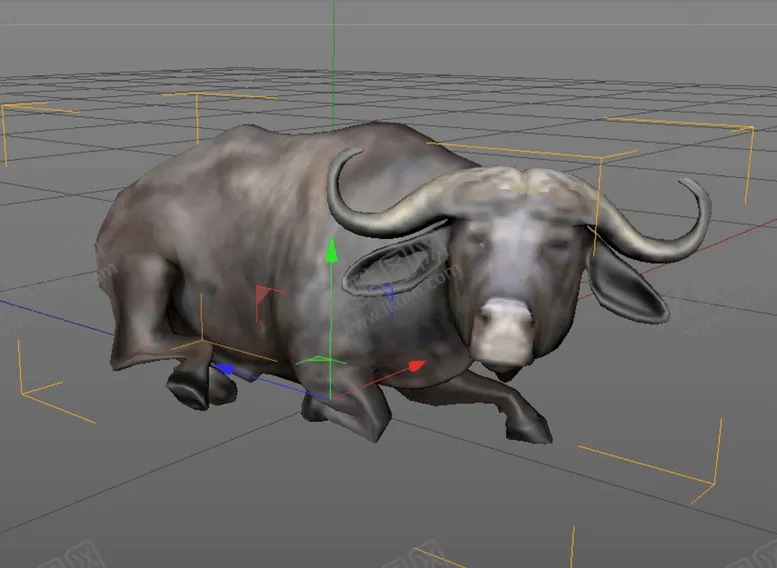777x568 pixels.
Task: Select the blue plane handle near the ear
Action: click(x=385, y=299)
